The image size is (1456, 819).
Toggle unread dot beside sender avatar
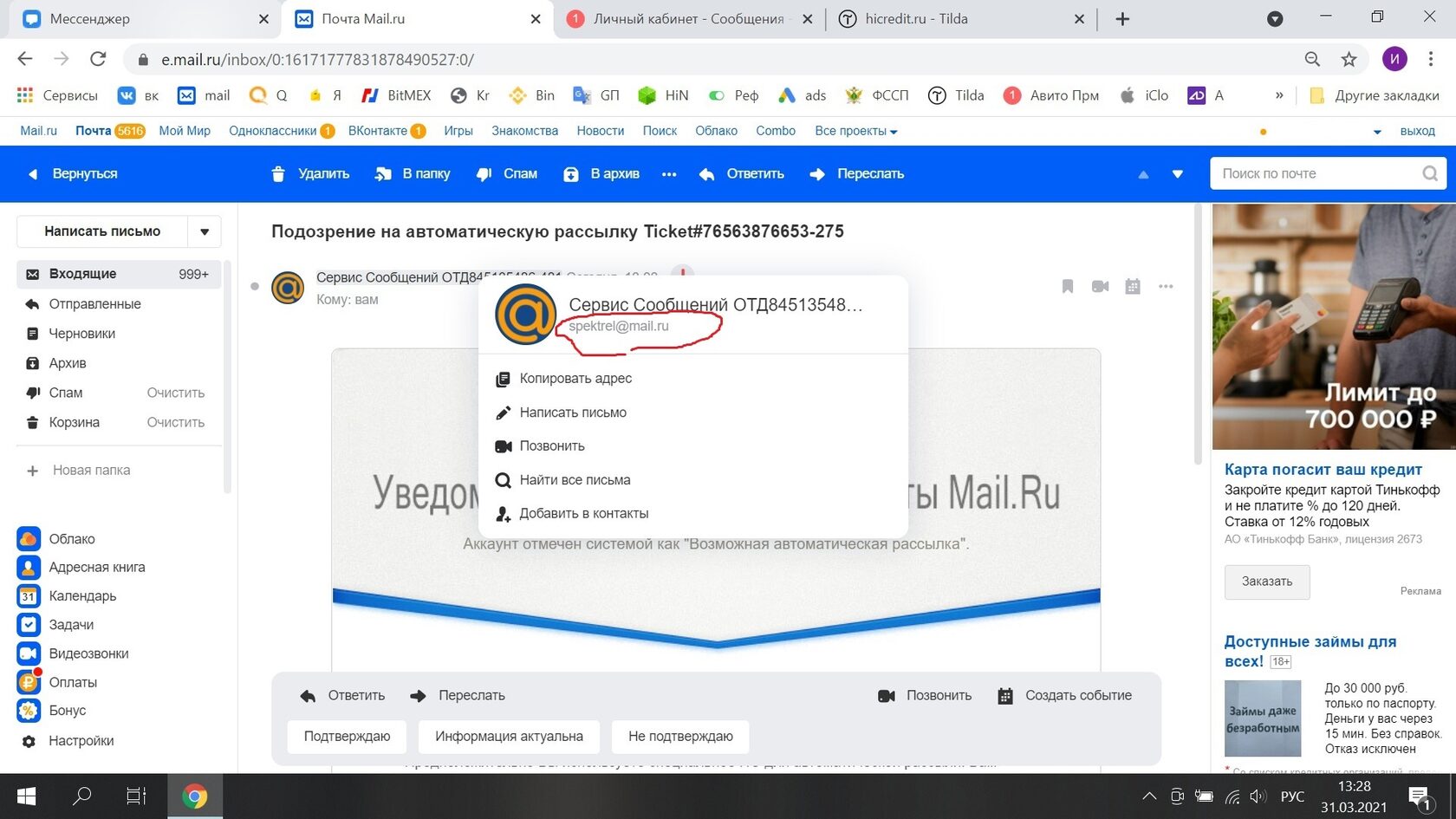click(255, 286)
